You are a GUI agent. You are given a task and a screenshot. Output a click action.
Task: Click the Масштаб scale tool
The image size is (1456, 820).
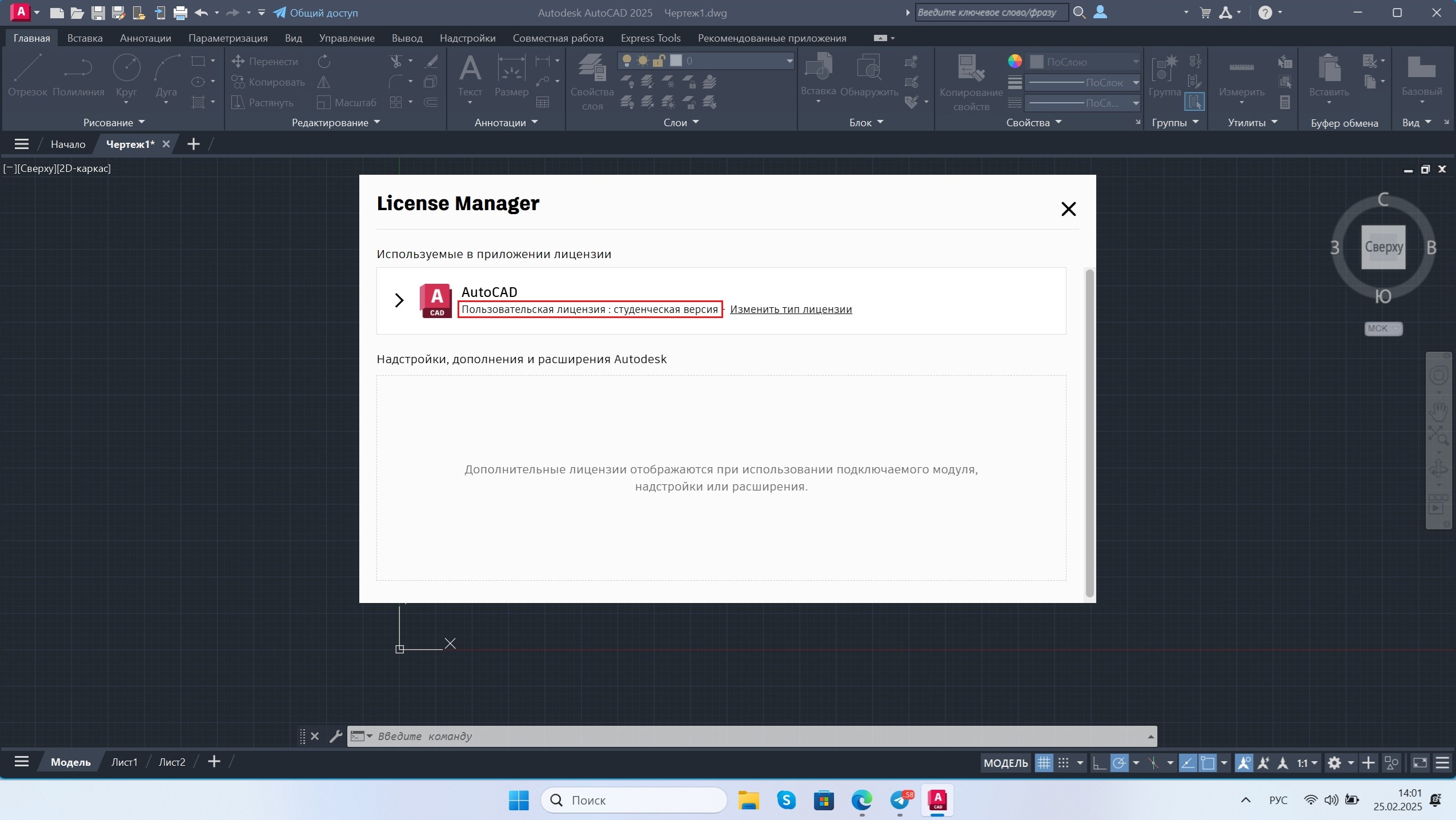coord(347,102)
